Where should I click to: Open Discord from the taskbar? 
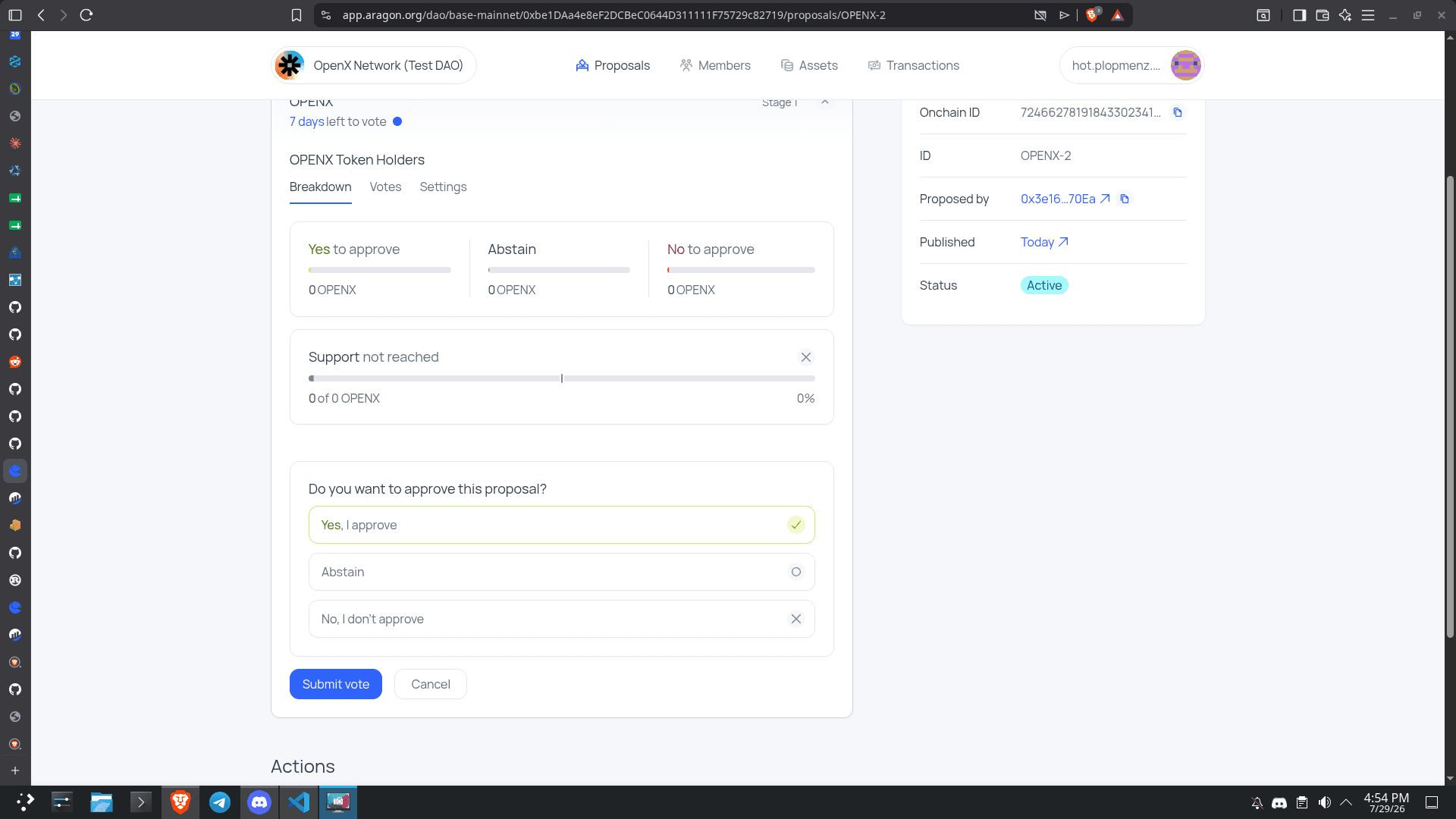pos(259,802)
